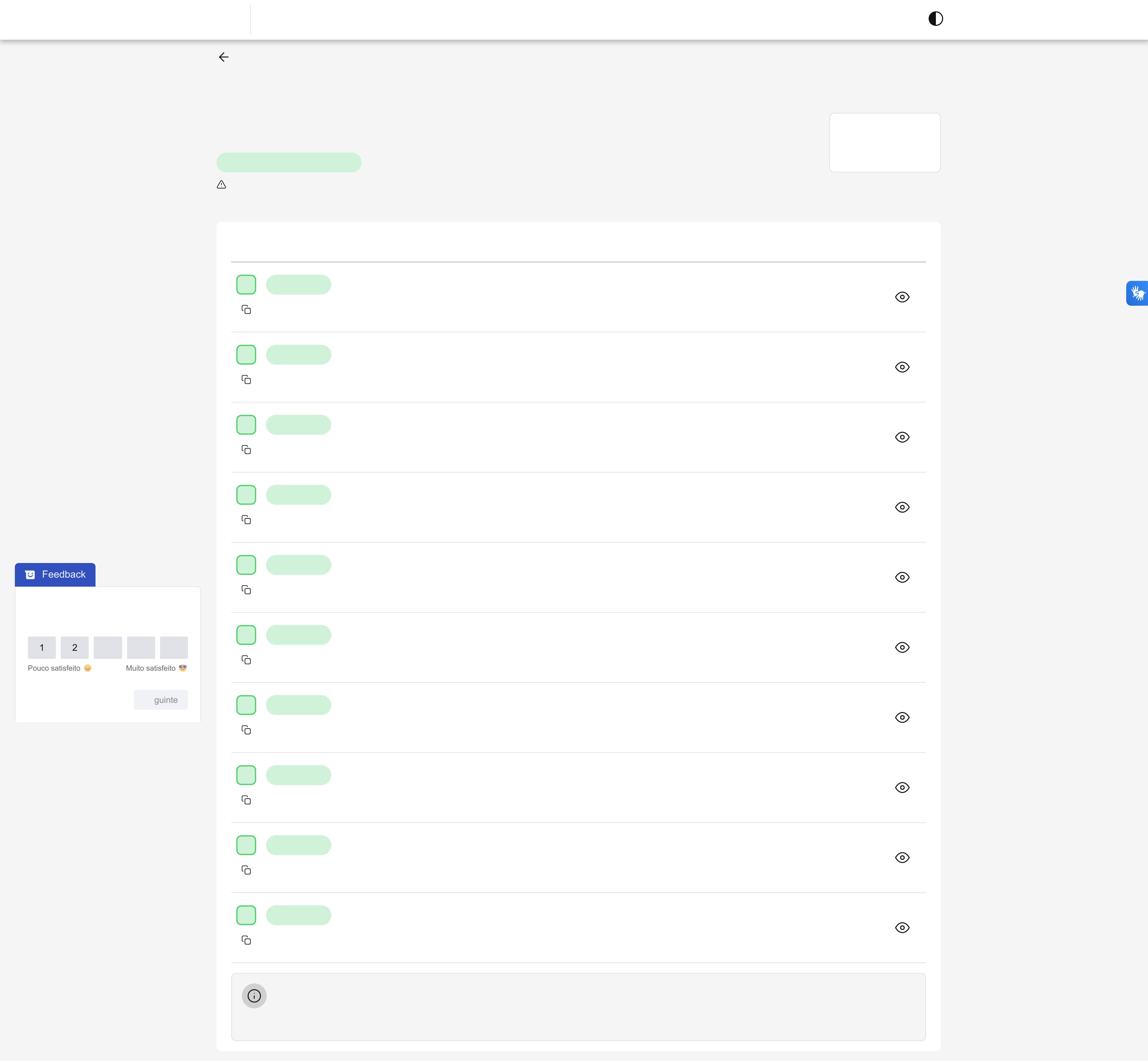Click copy icon in fifth list row
The height and width of the screenshot is (1061, 1148).
click(246, 590)
